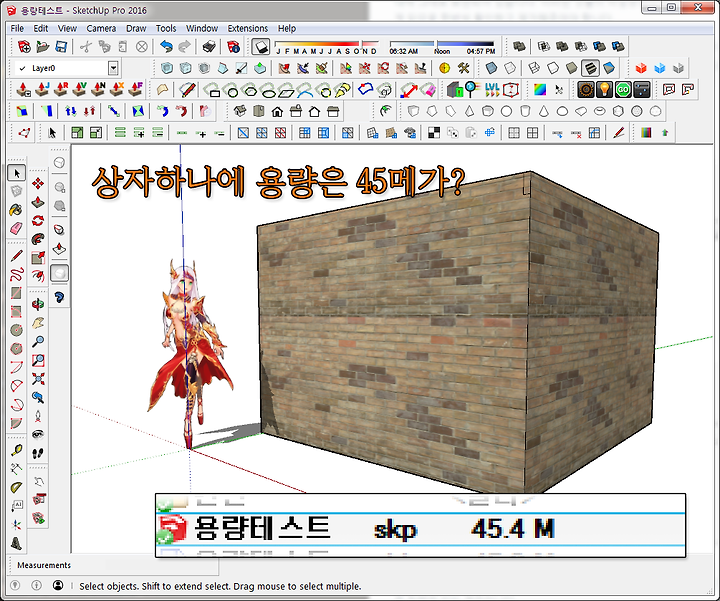This screenshot has width=720, height=601.
Task: Click the Make Component icon
Action: click(16, 191)
